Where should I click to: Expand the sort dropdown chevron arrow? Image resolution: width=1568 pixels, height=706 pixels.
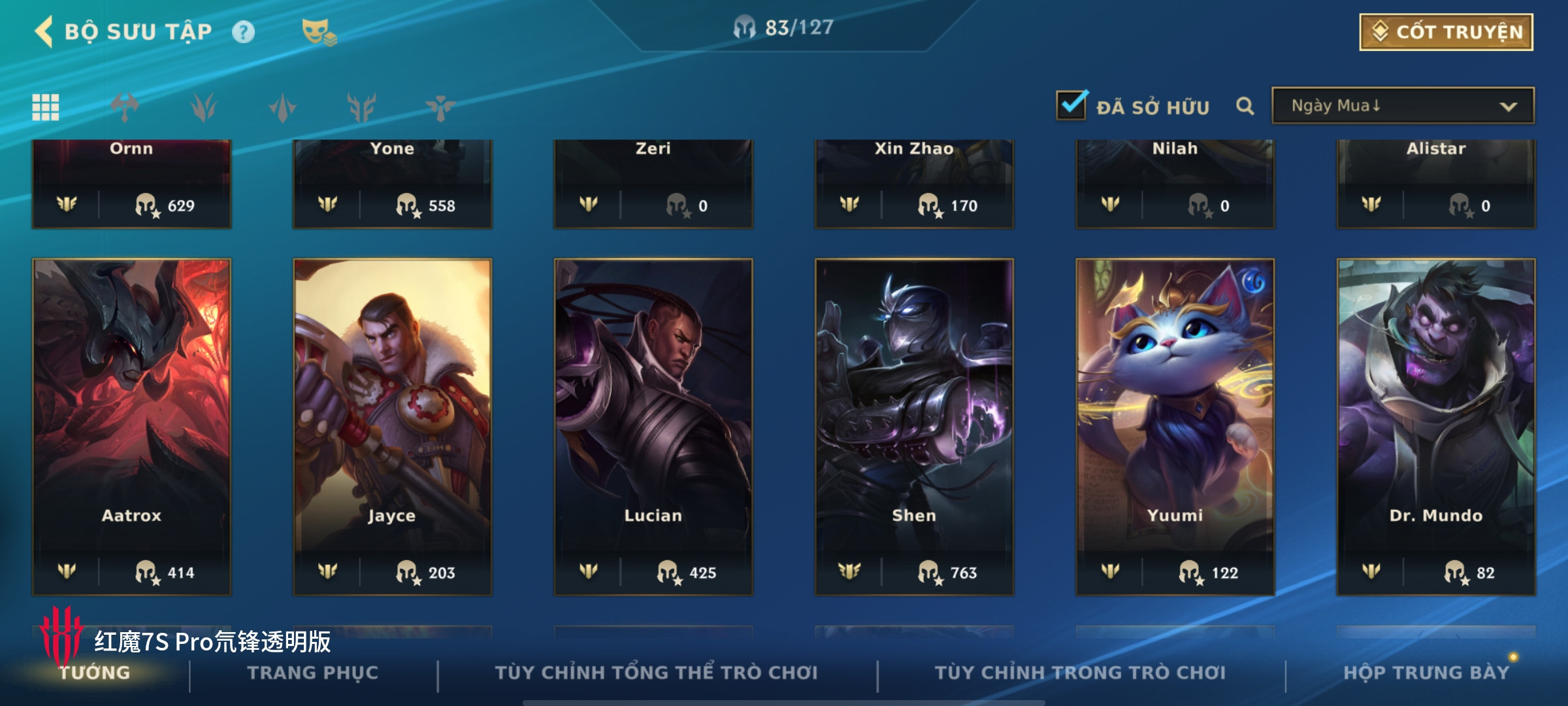pos(1508,107)
